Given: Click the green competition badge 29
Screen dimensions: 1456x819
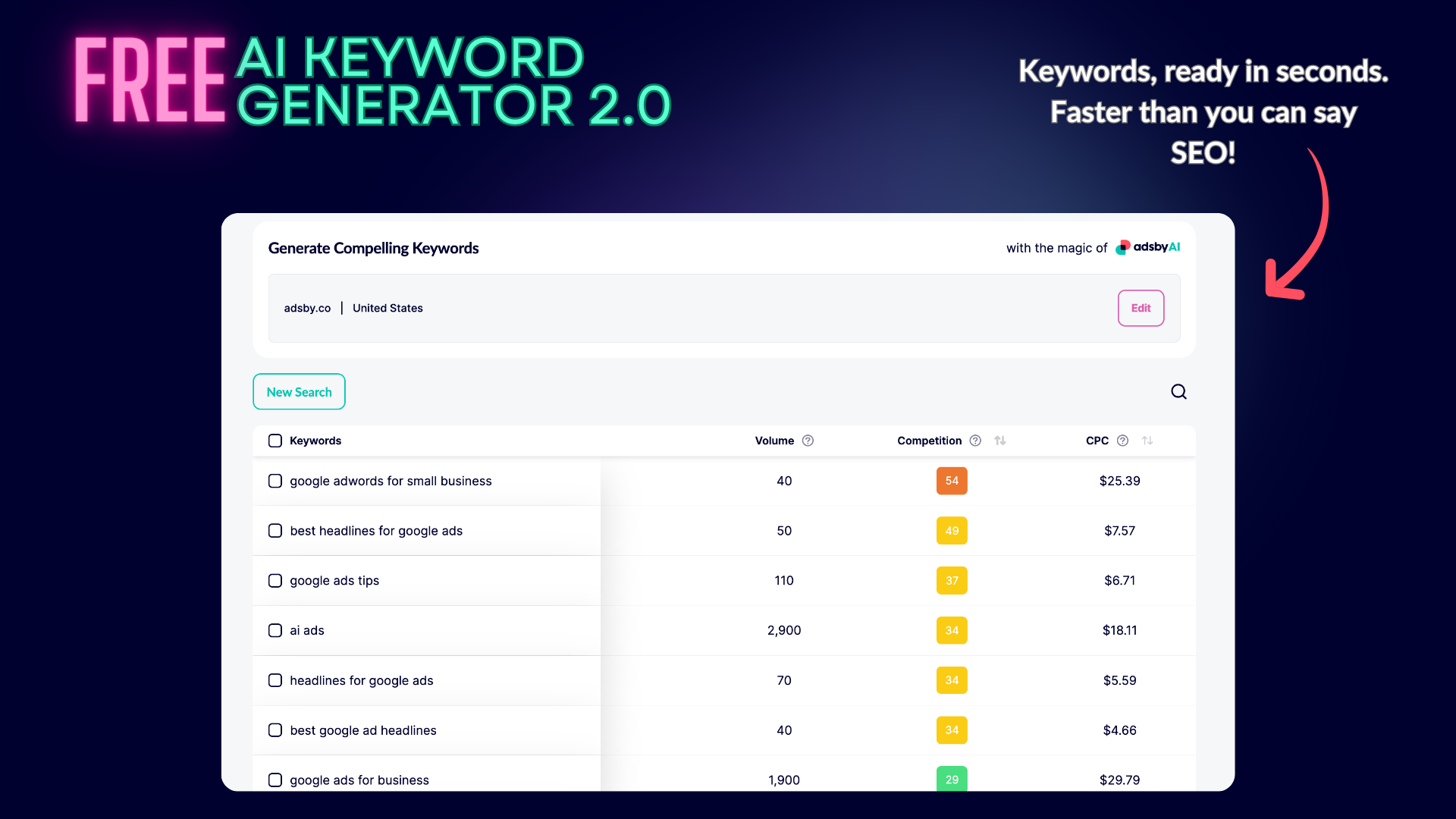Looking at the screenshot, I should [952, 779].
